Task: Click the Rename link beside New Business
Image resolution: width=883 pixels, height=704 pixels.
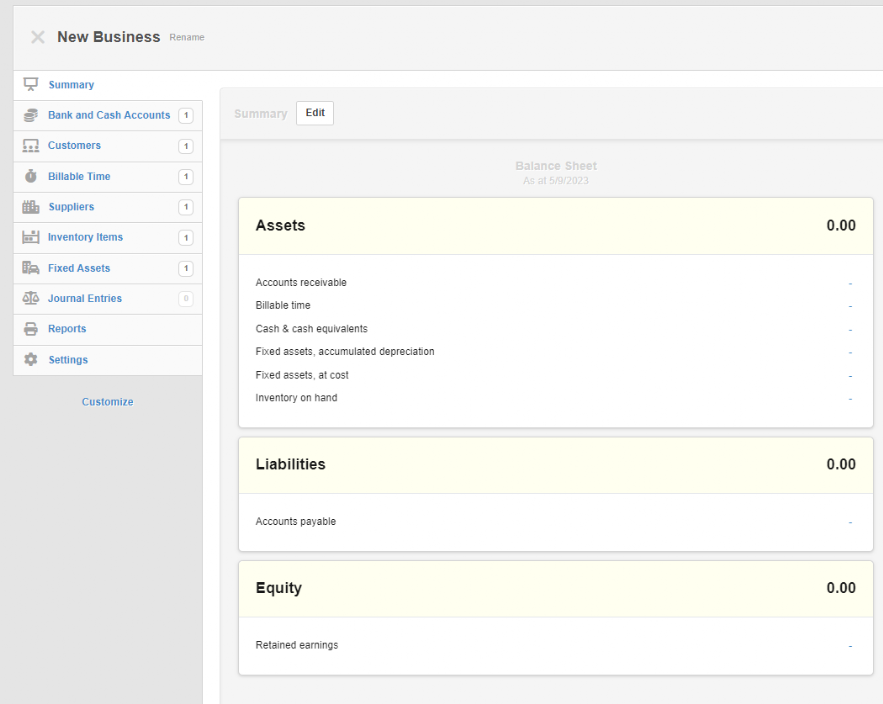Action: 187,37
